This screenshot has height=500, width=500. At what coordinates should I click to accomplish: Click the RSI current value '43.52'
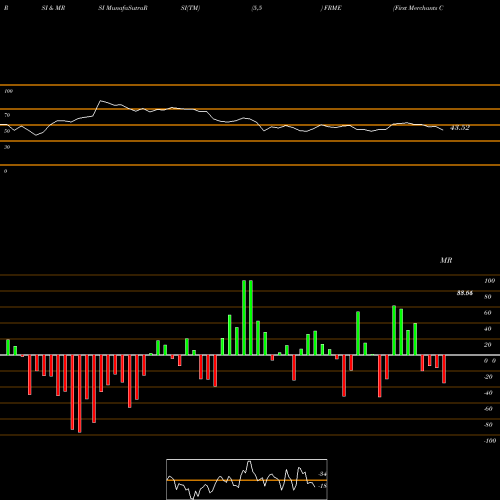pos(460,128)
